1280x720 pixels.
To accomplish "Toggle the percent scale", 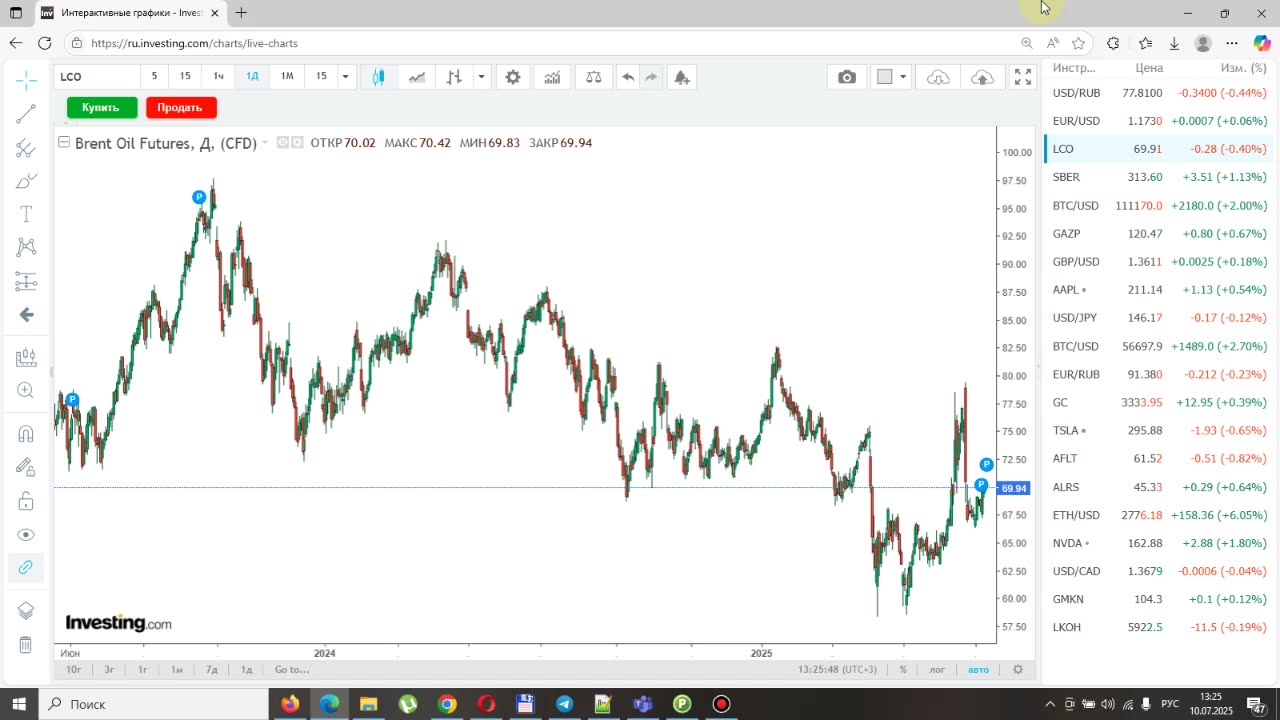I will (903, 670).
